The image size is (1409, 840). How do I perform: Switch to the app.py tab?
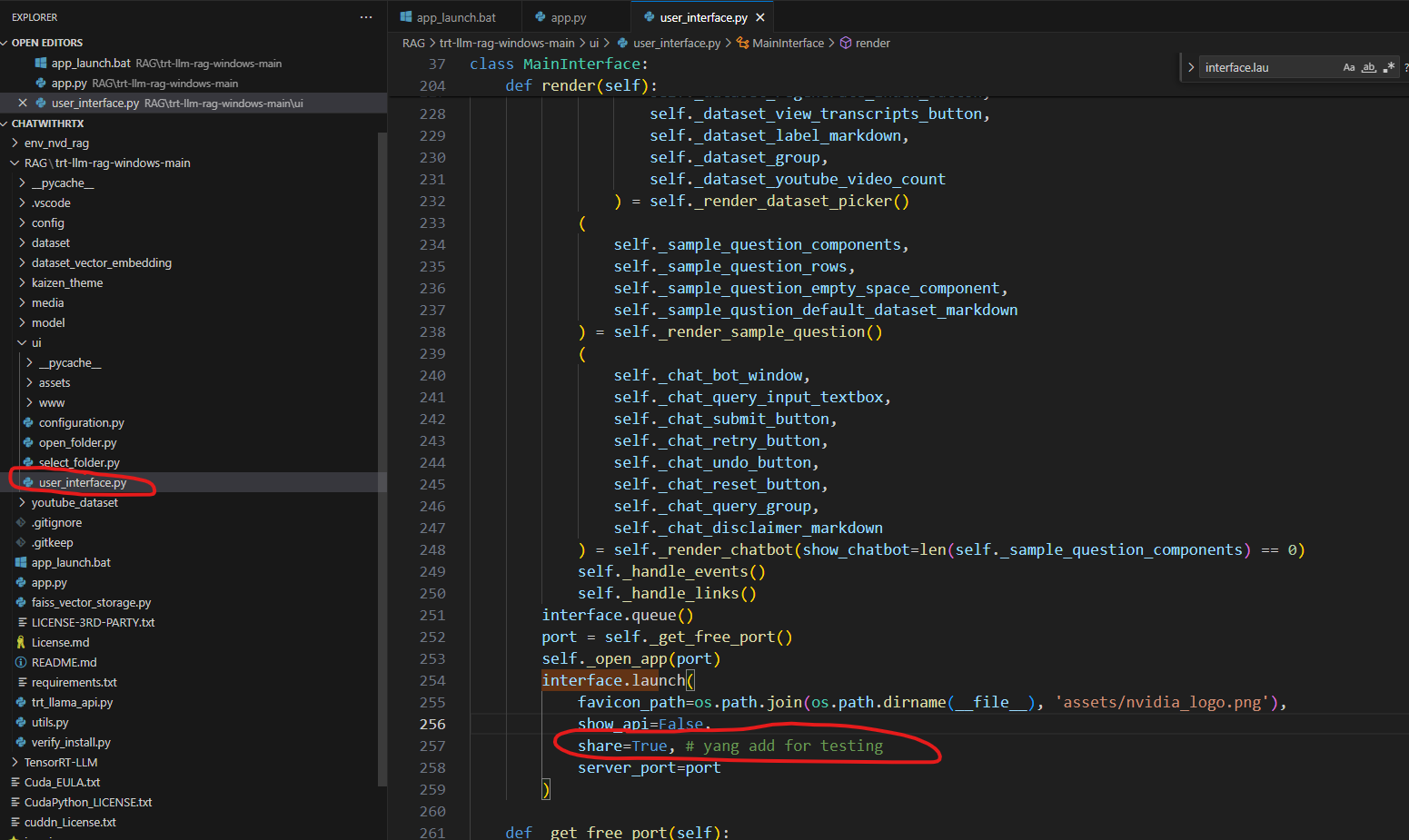tap(568, 17)
